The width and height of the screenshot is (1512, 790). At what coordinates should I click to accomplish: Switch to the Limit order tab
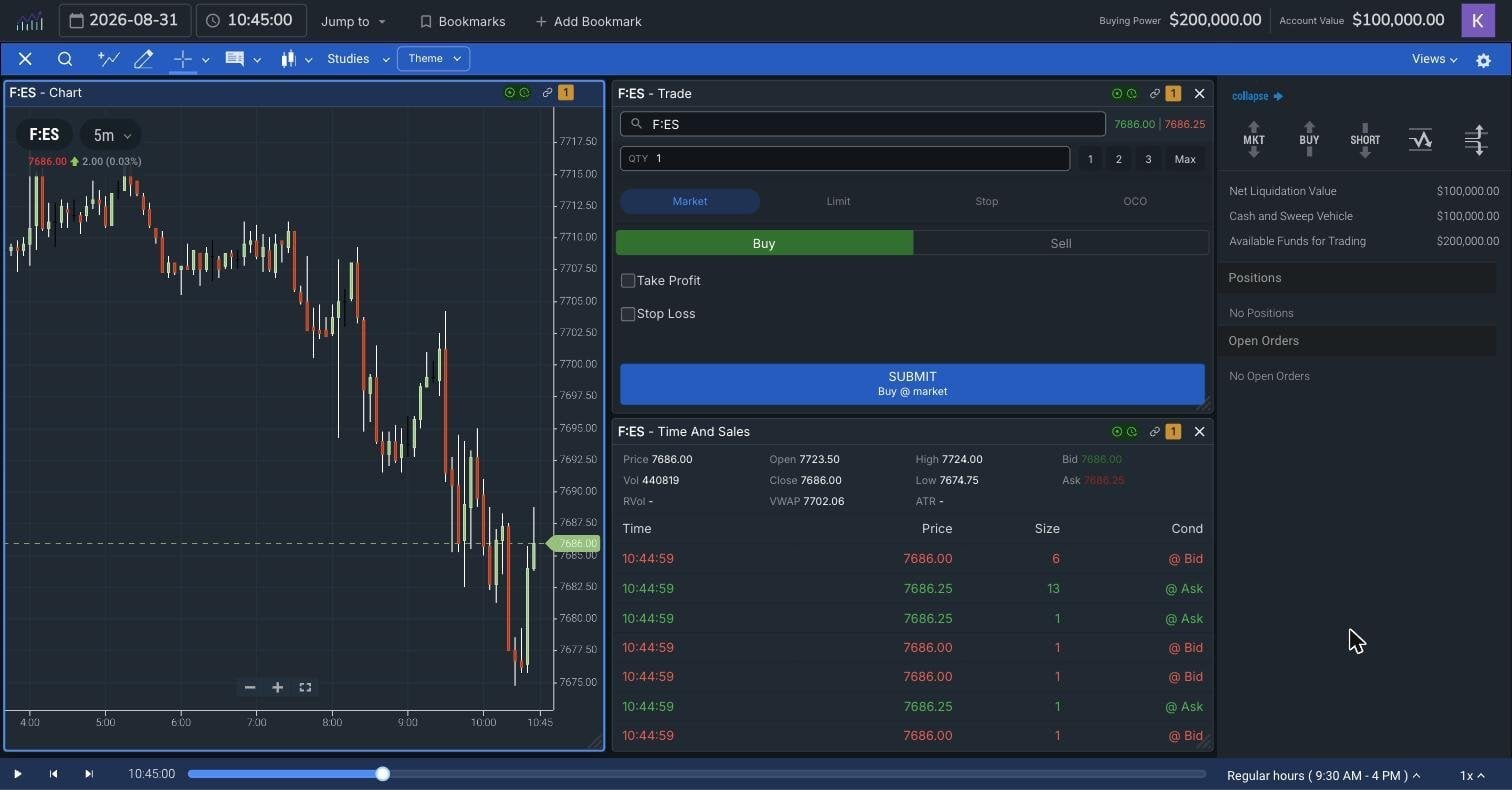(838, 201)
